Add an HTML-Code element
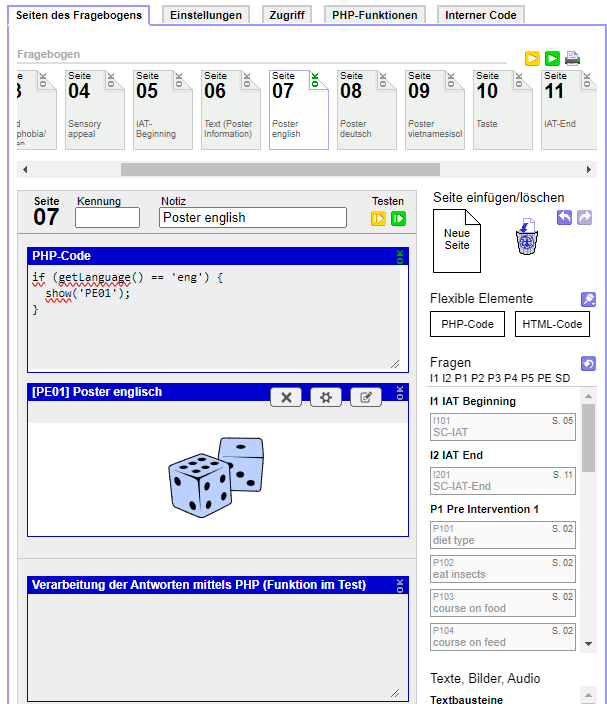 [x=552, y=324]
